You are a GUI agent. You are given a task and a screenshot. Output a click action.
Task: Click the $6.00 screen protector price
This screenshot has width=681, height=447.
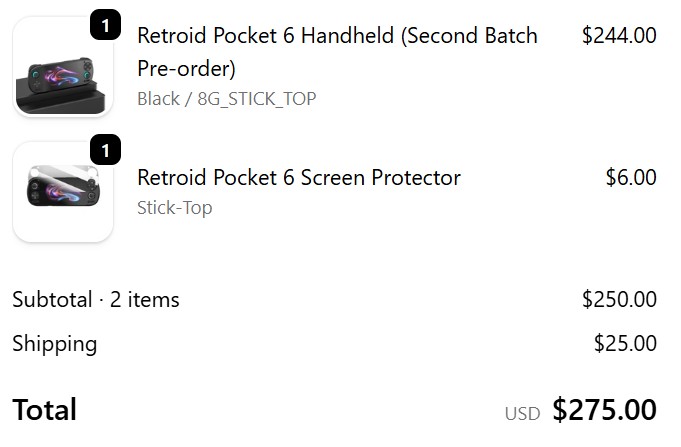pos(631,178)
